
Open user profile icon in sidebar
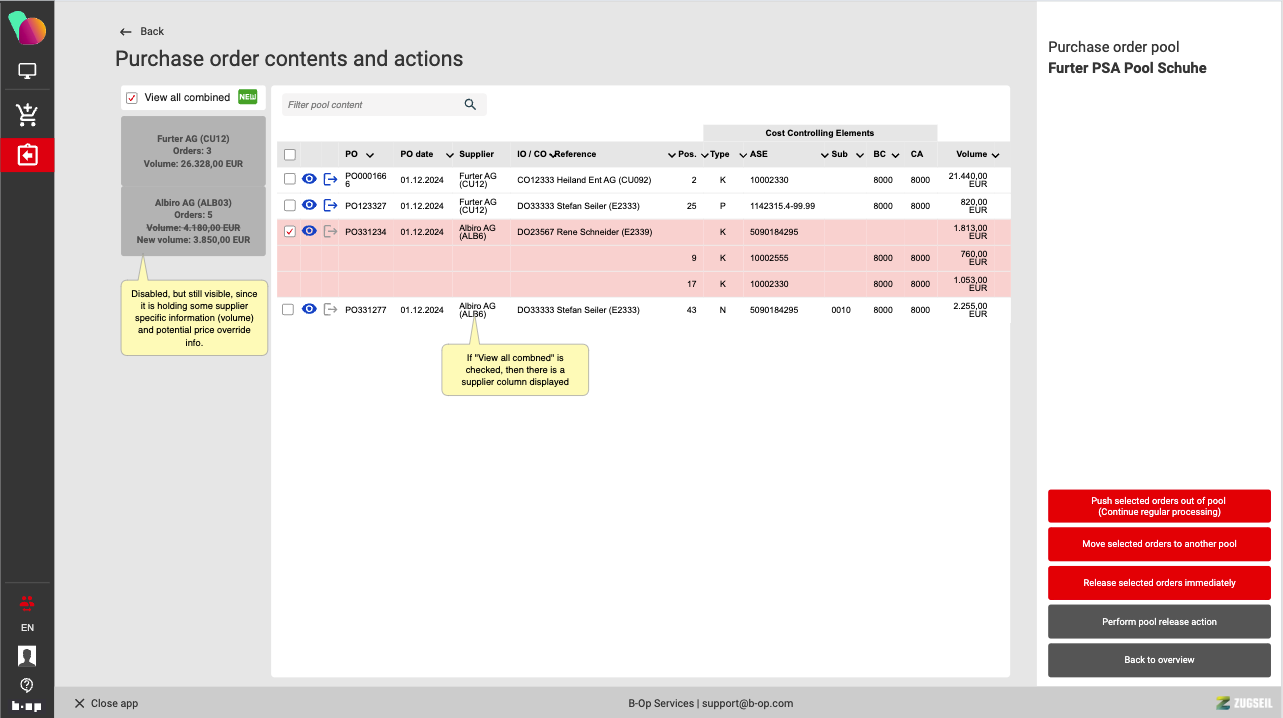point(27,656)
